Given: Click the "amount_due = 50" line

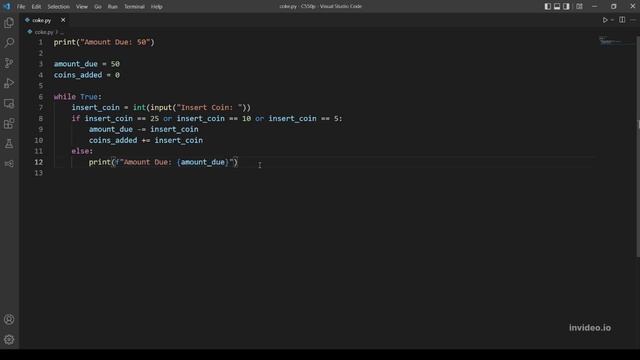Looking at the screenshot, I should 87,64.
